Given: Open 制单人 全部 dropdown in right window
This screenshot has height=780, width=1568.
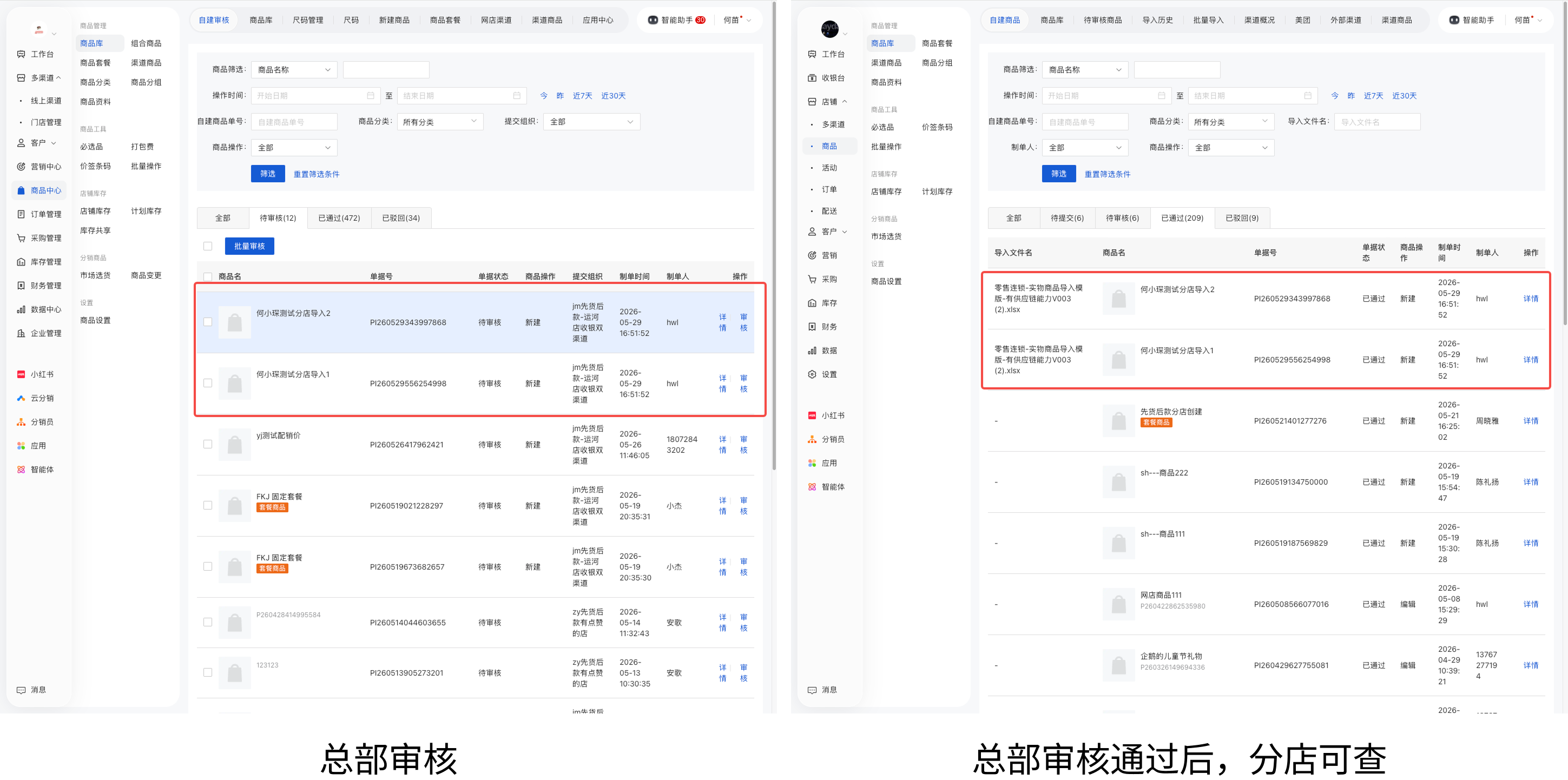Looking at the screenshot, I should point(1085,147).
